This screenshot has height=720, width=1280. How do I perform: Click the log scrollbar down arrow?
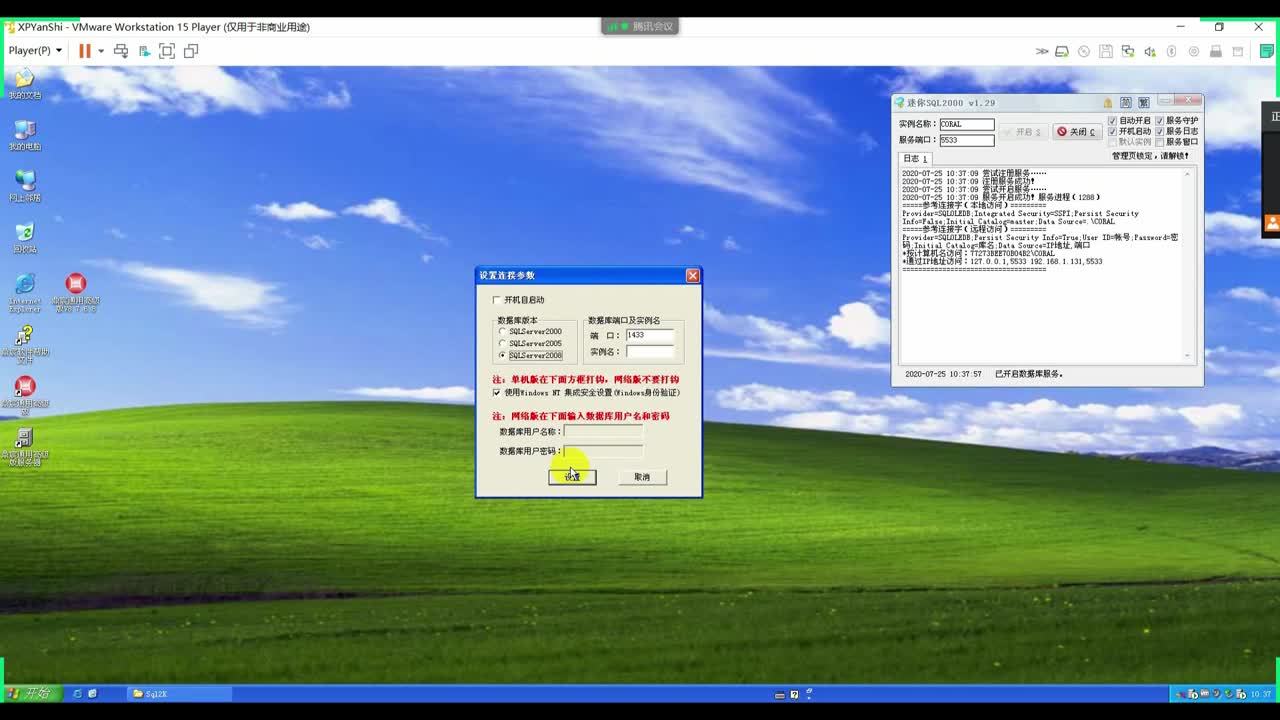[x=1189, y=356]
